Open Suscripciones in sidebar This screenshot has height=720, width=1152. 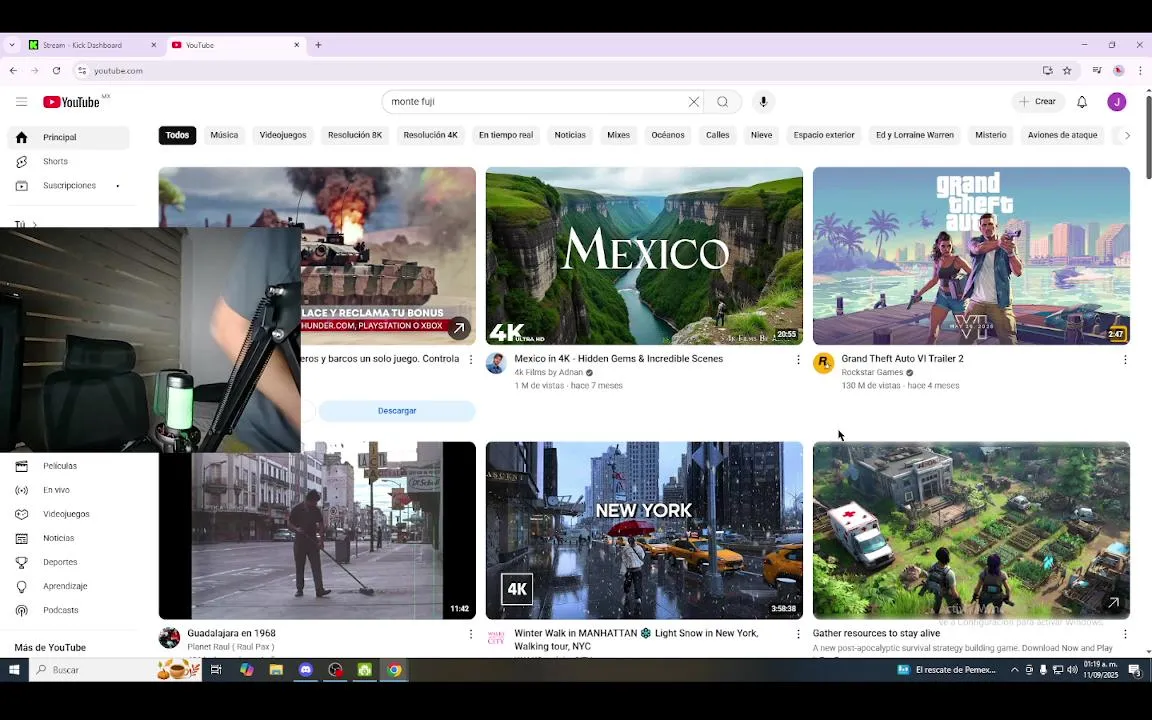[x=68, y=185]
